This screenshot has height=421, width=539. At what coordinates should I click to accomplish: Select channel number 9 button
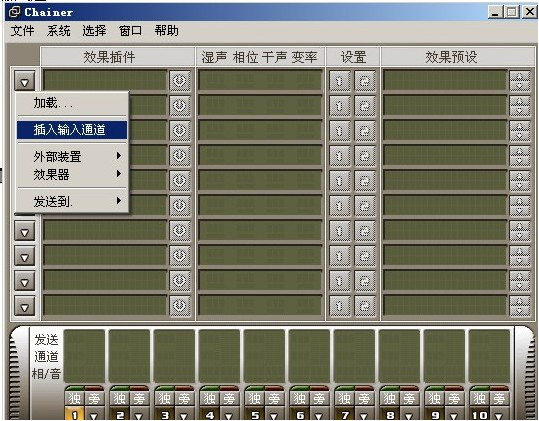435,414
